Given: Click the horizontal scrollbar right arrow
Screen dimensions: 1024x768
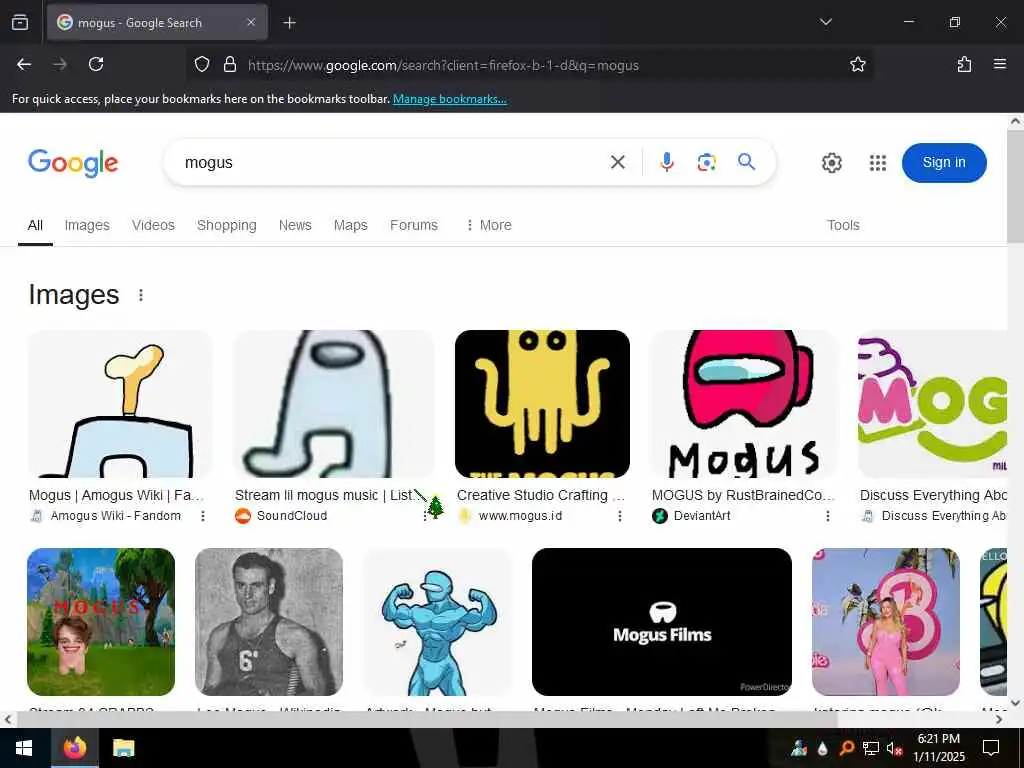Looking at the screenshot, I should click(999, 719).
